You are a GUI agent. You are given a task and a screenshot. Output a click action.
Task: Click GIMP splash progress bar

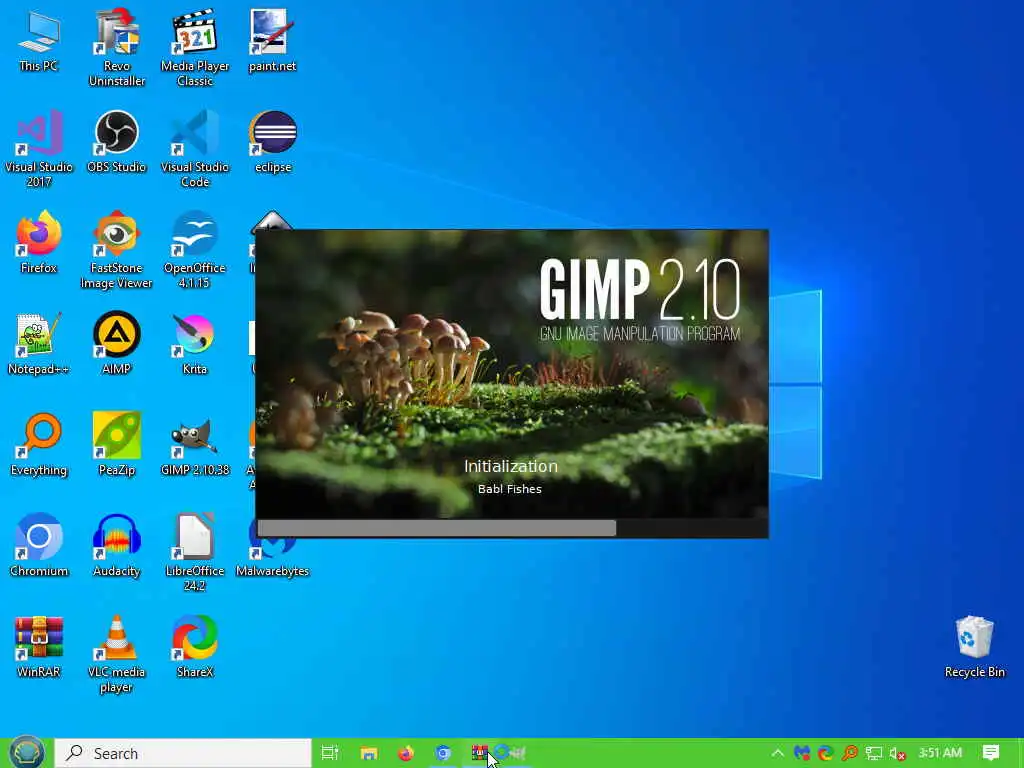pos(512,528)
